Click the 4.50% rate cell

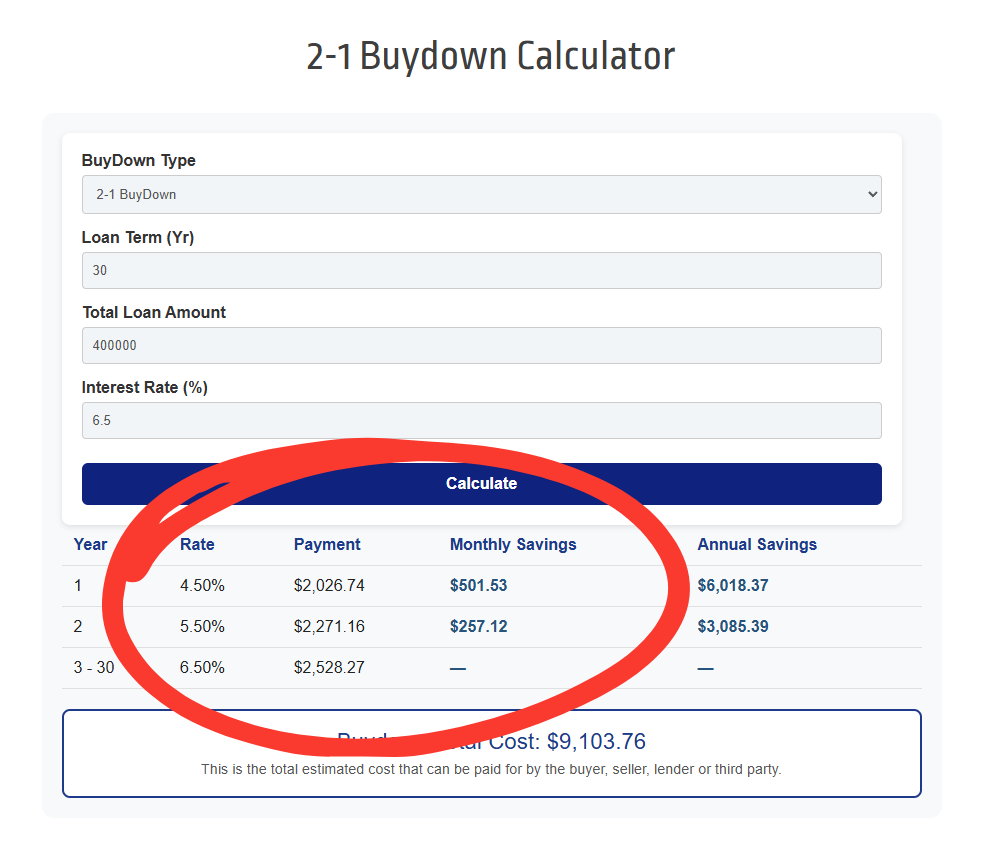202,585
